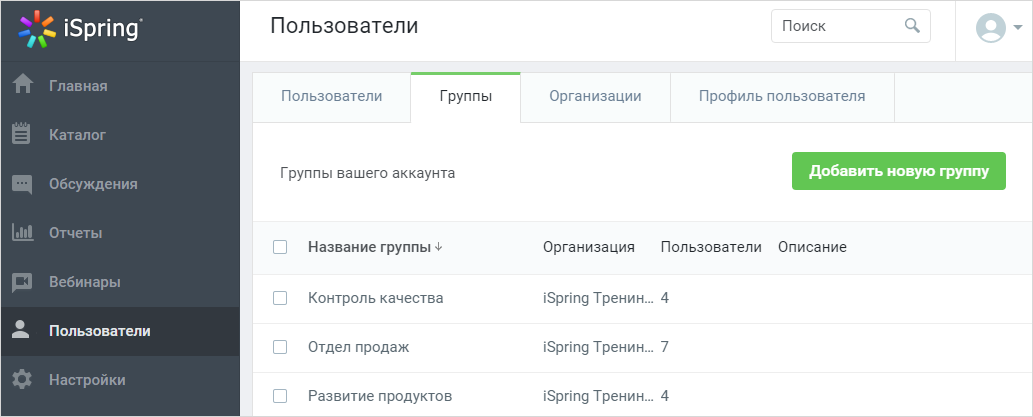Click the Пользователи column header in table
The width and height of the screenshot is (1033, 417).
coord(711,247)
